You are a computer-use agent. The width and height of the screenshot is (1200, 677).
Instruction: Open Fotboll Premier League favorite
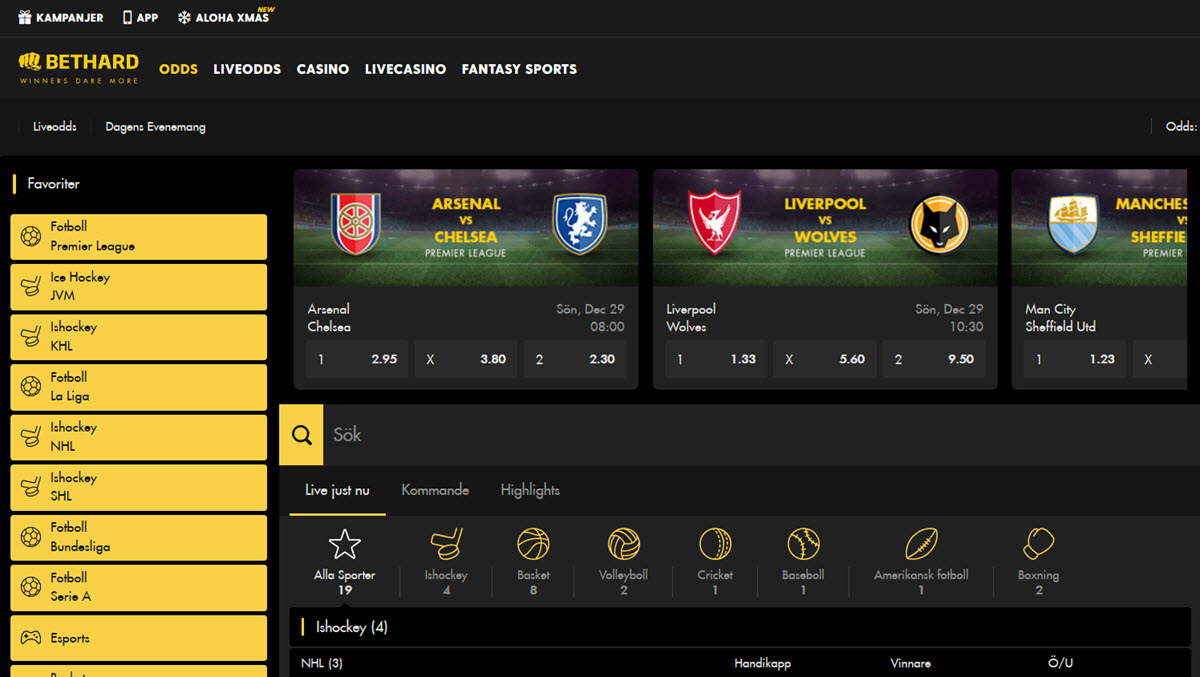point(139,236)
